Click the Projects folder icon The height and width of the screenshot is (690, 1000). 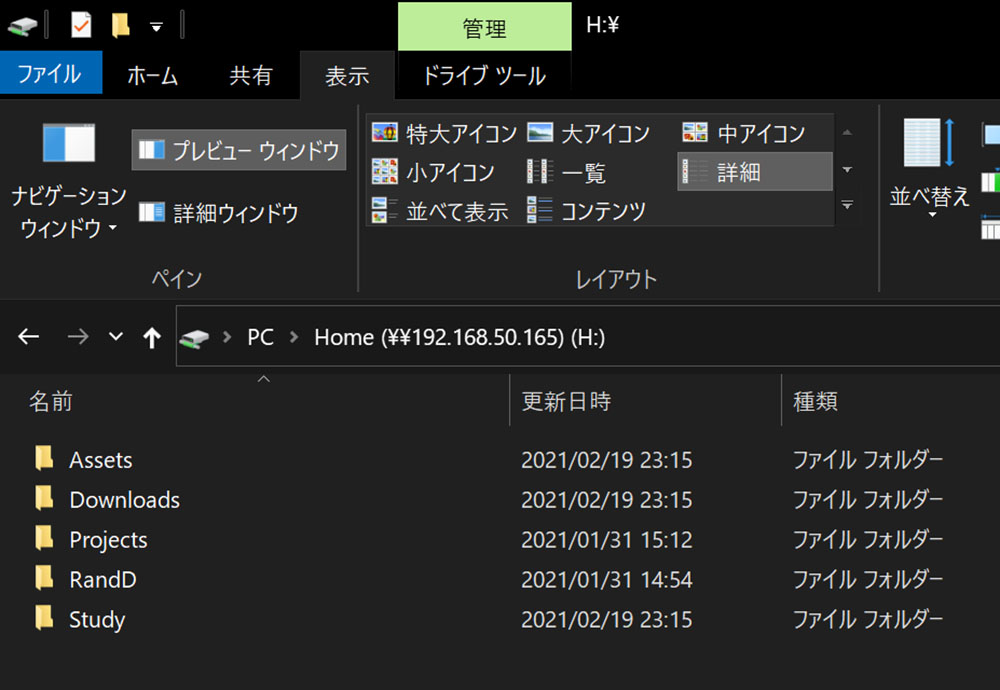click(x=44, y=538)
